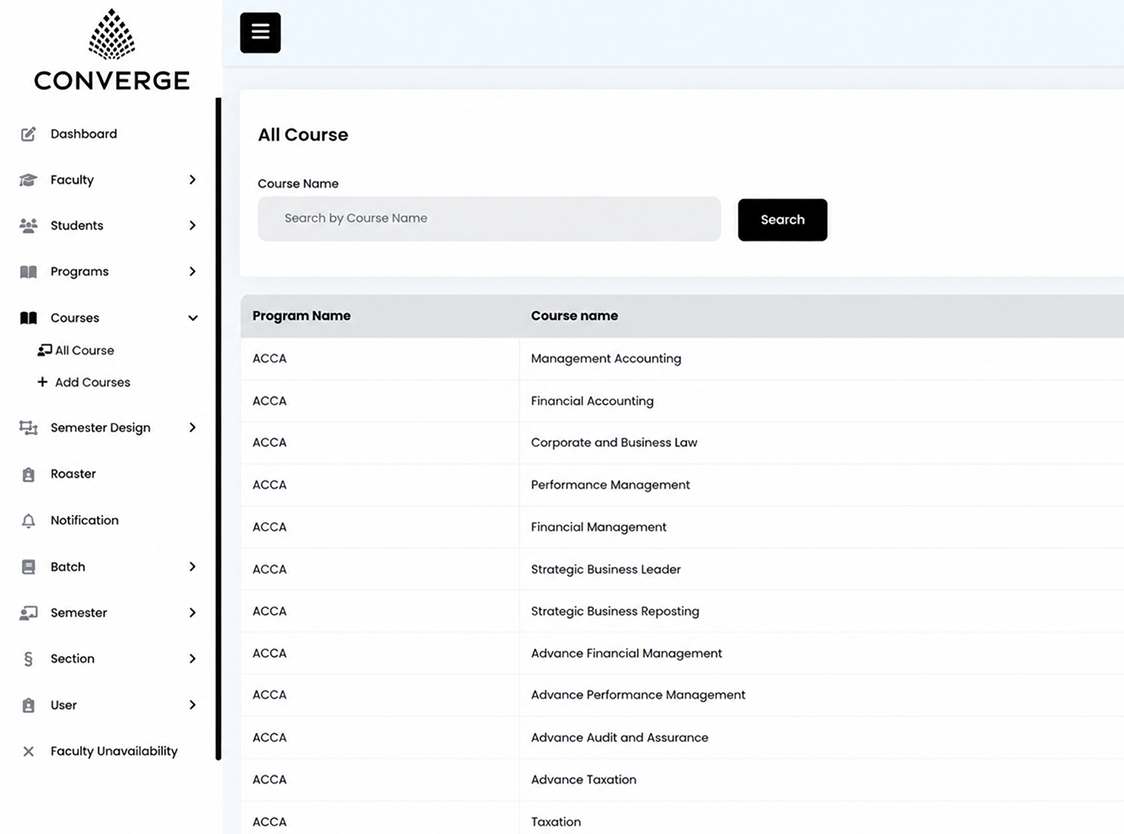Viewport: 1124px width, 834px height.
Task: Click the Search by Course Name field
Action: (x=489, y=219)
